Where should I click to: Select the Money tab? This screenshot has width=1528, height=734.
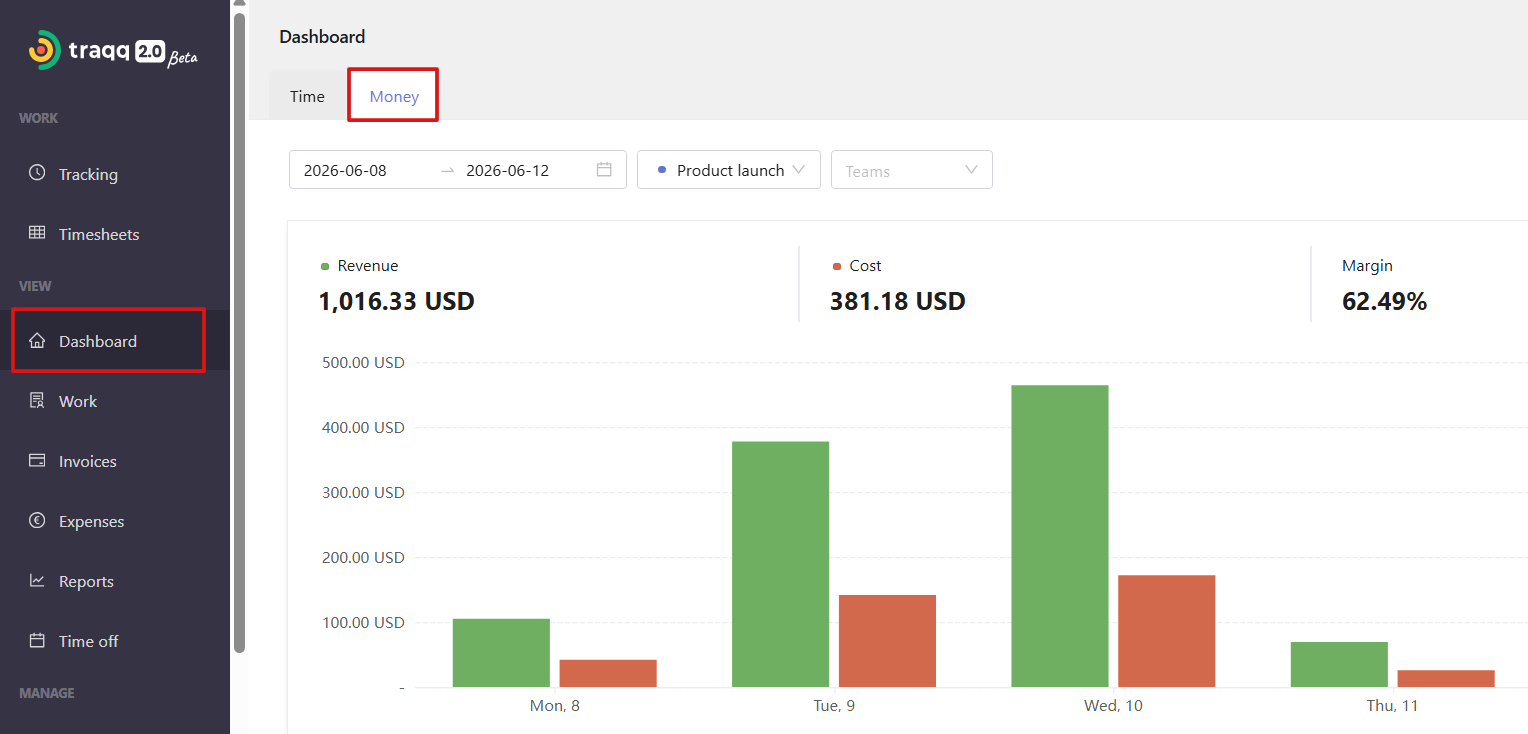pyautogui.click(x=394, y=96)
